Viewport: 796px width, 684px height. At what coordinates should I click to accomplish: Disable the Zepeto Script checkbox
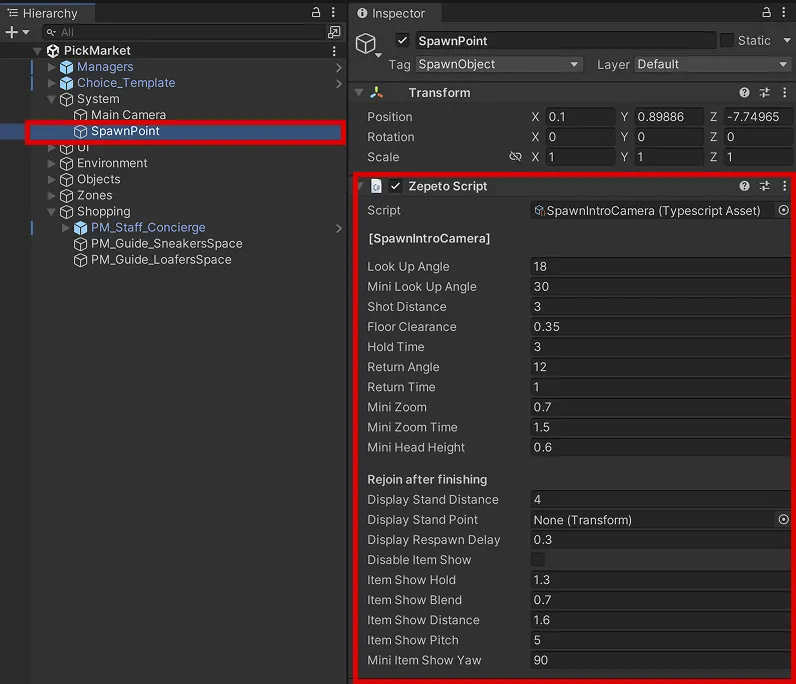395,186
